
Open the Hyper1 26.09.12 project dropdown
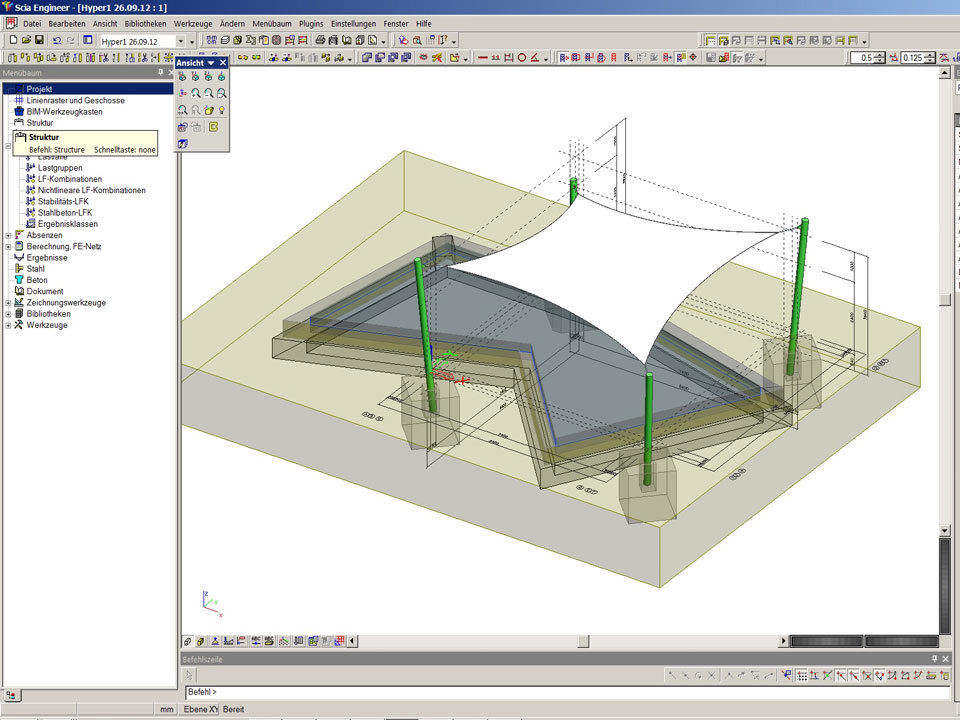tap(180, 41)
